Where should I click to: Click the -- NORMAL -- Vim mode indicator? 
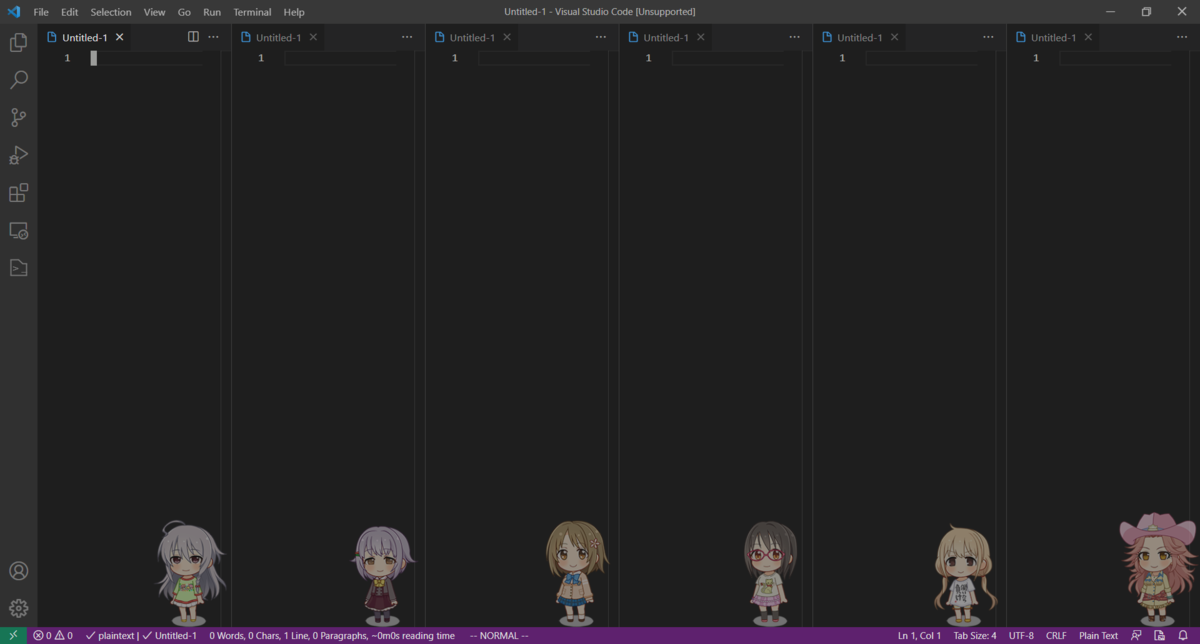pos(499,635)
